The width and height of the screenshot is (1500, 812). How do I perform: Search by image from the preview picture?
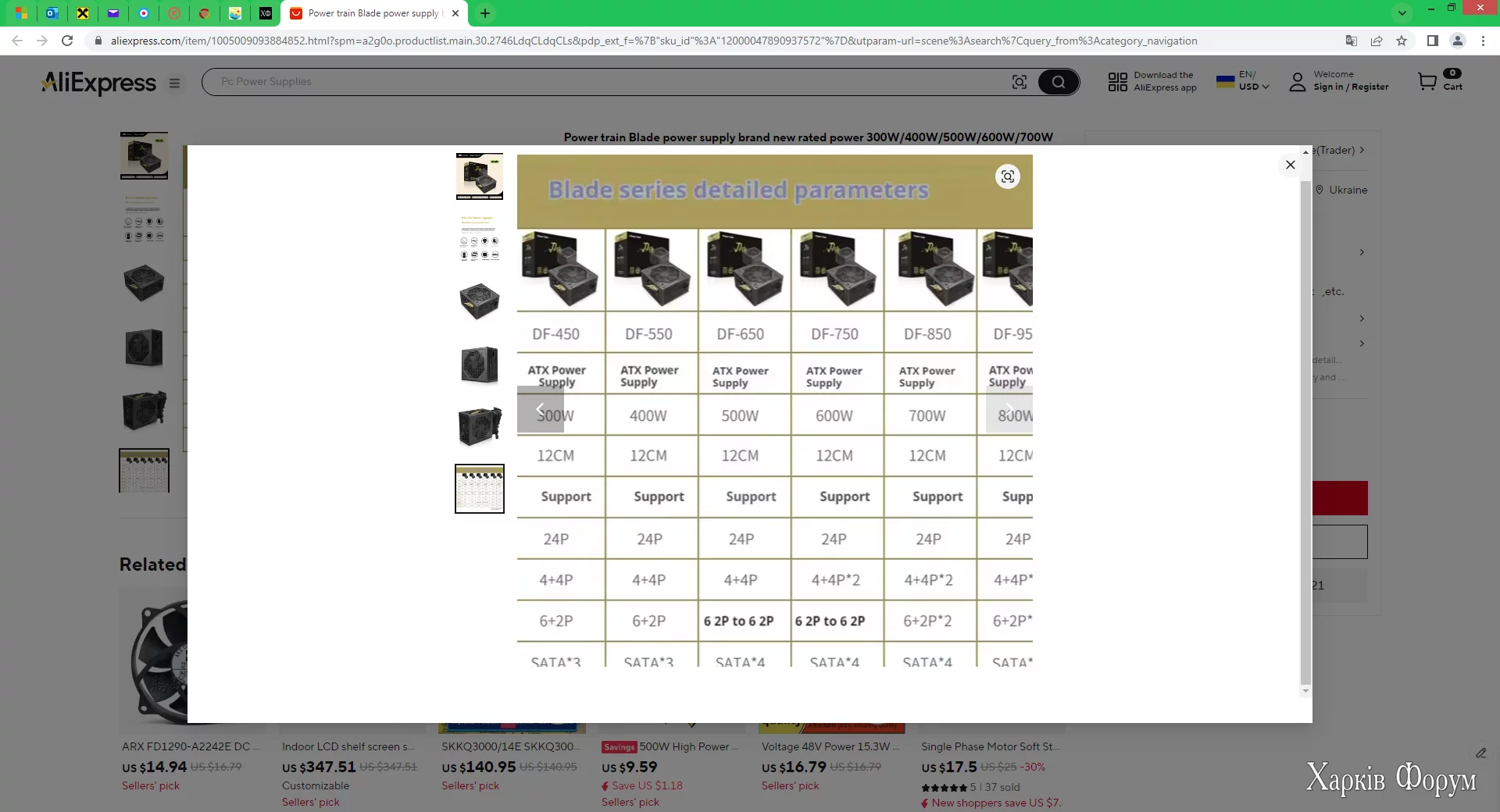pos(1008,176)
